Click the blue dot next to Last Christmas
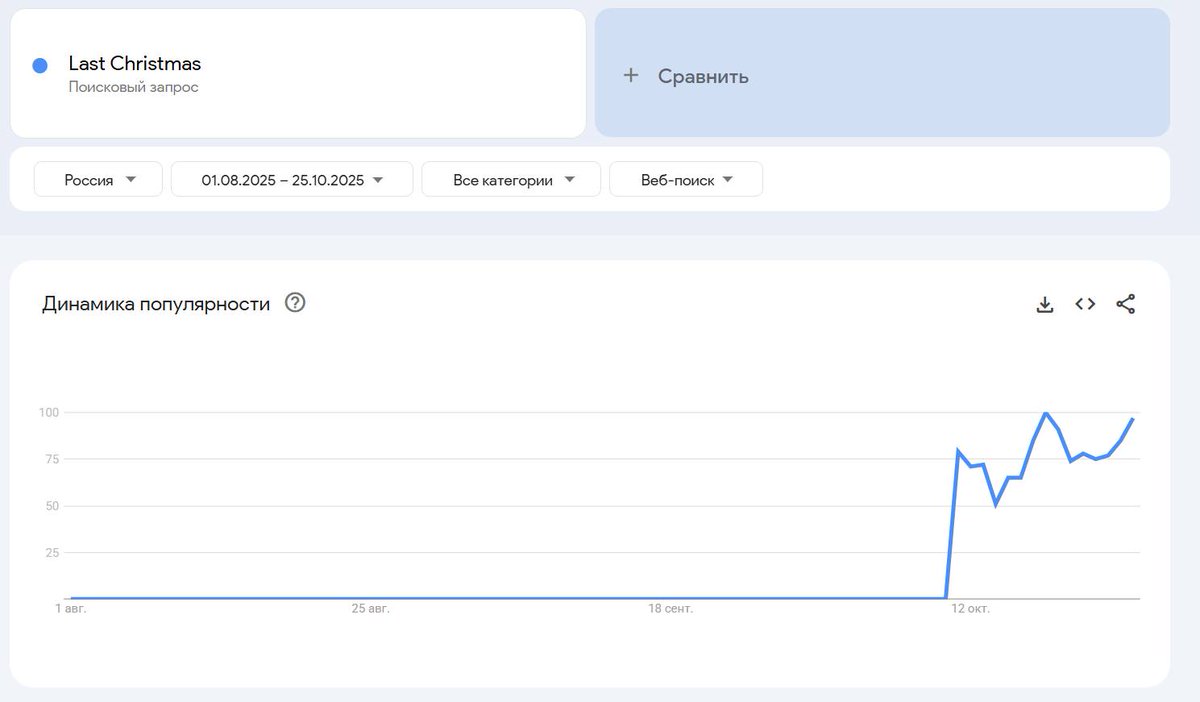Viewport: 1200px width, 702px height. click(x=40, y=66)
